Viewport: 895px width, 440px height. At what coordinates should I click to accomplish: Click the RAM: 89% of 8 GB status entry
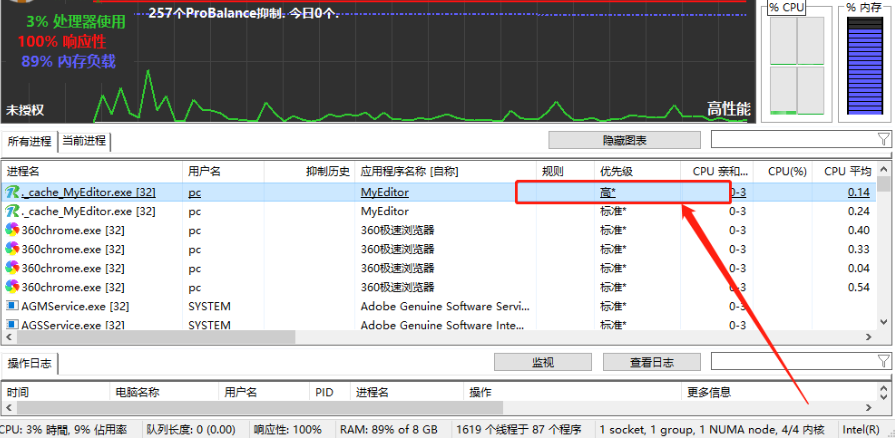(x=389, y=429)
